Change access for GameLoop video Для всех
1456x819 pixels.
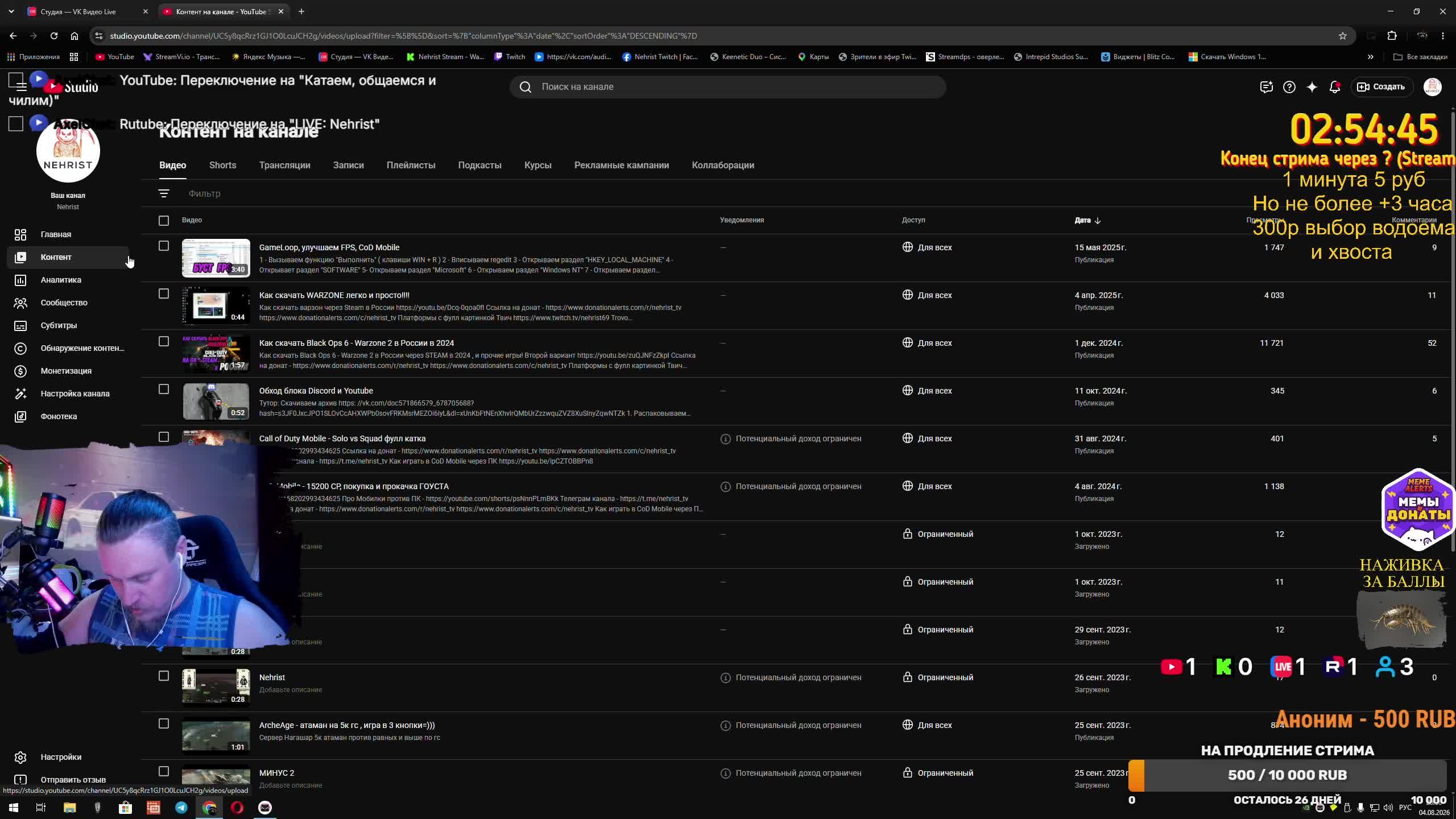[927, 247]
